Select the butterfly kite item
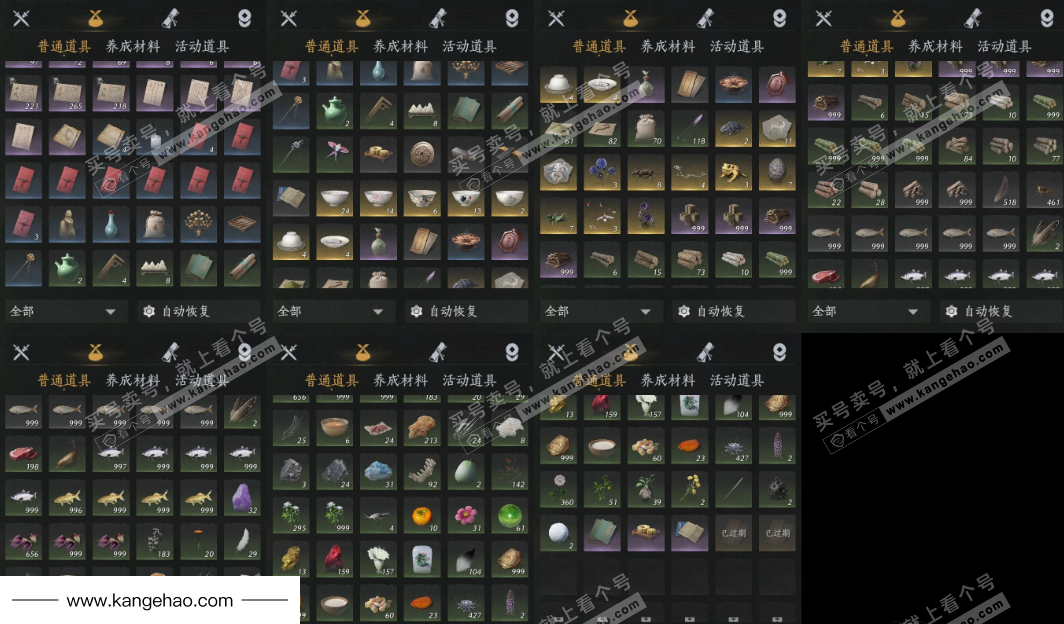 [x=335, y=153]
